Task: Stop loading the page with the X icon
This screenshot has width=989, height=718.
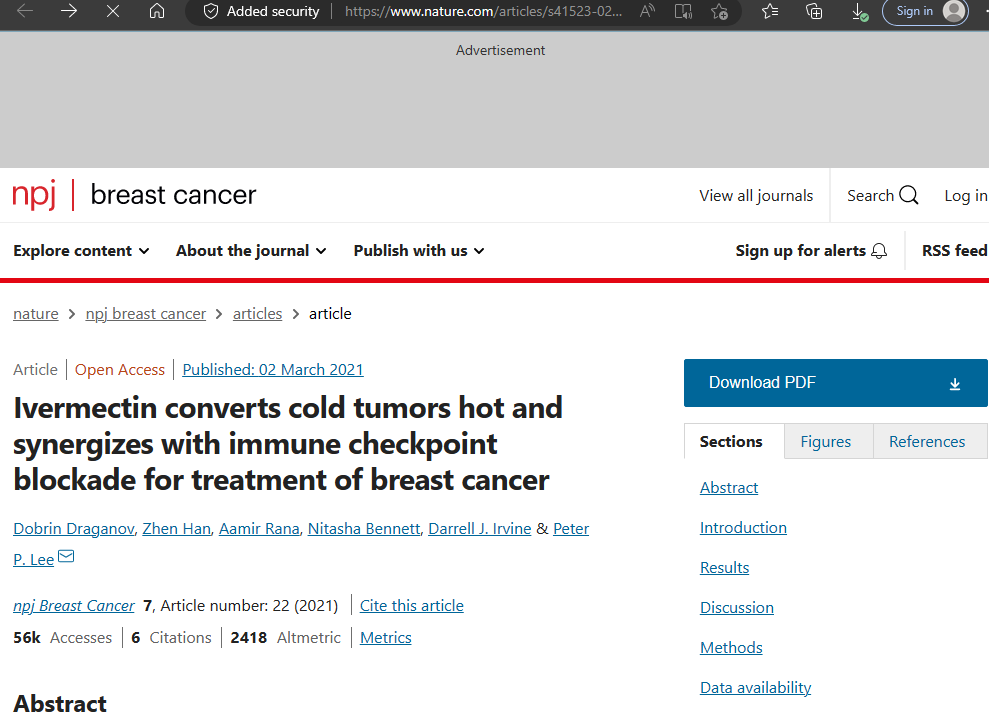Action: [113, 11]
